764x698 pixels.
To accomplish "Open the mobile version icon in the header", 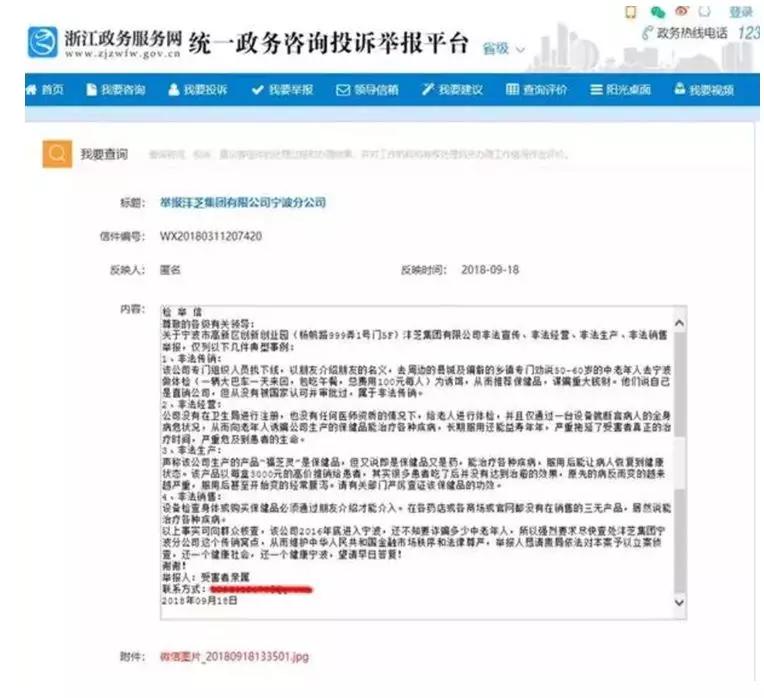I will click(630, 12).
